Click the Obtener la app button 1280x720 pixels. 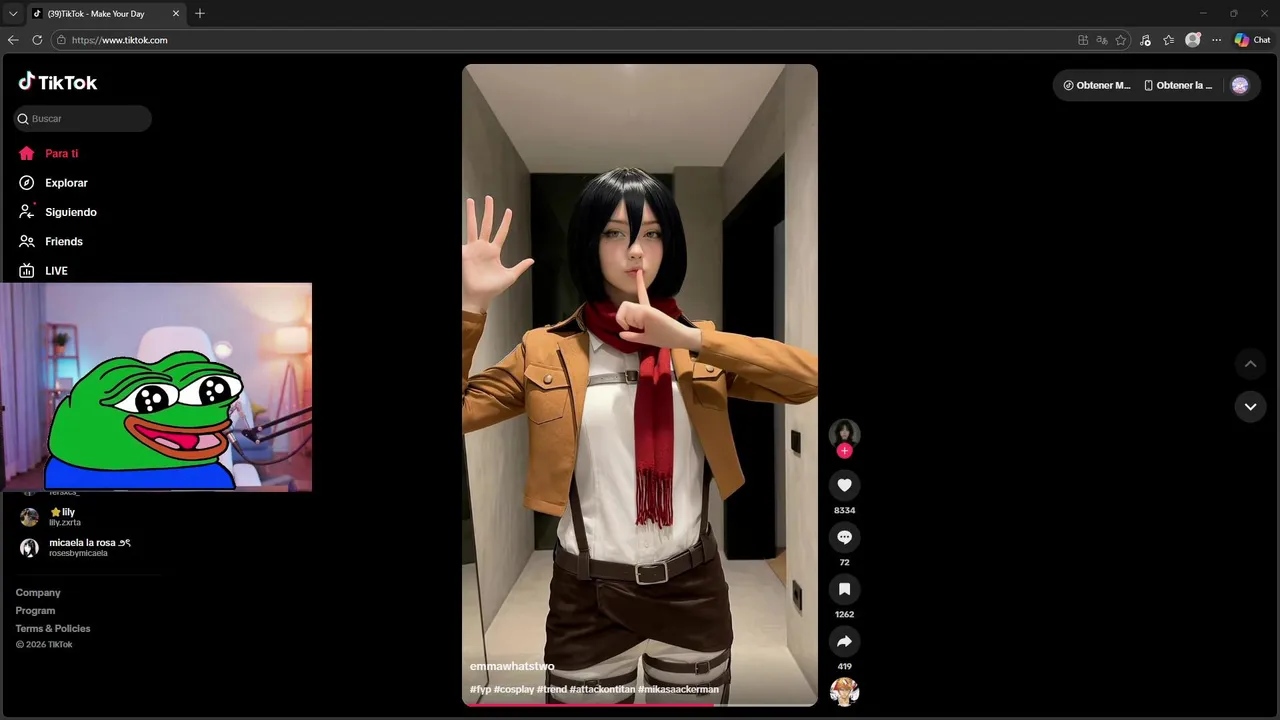pyautogui.click(x=1178, y=85)
